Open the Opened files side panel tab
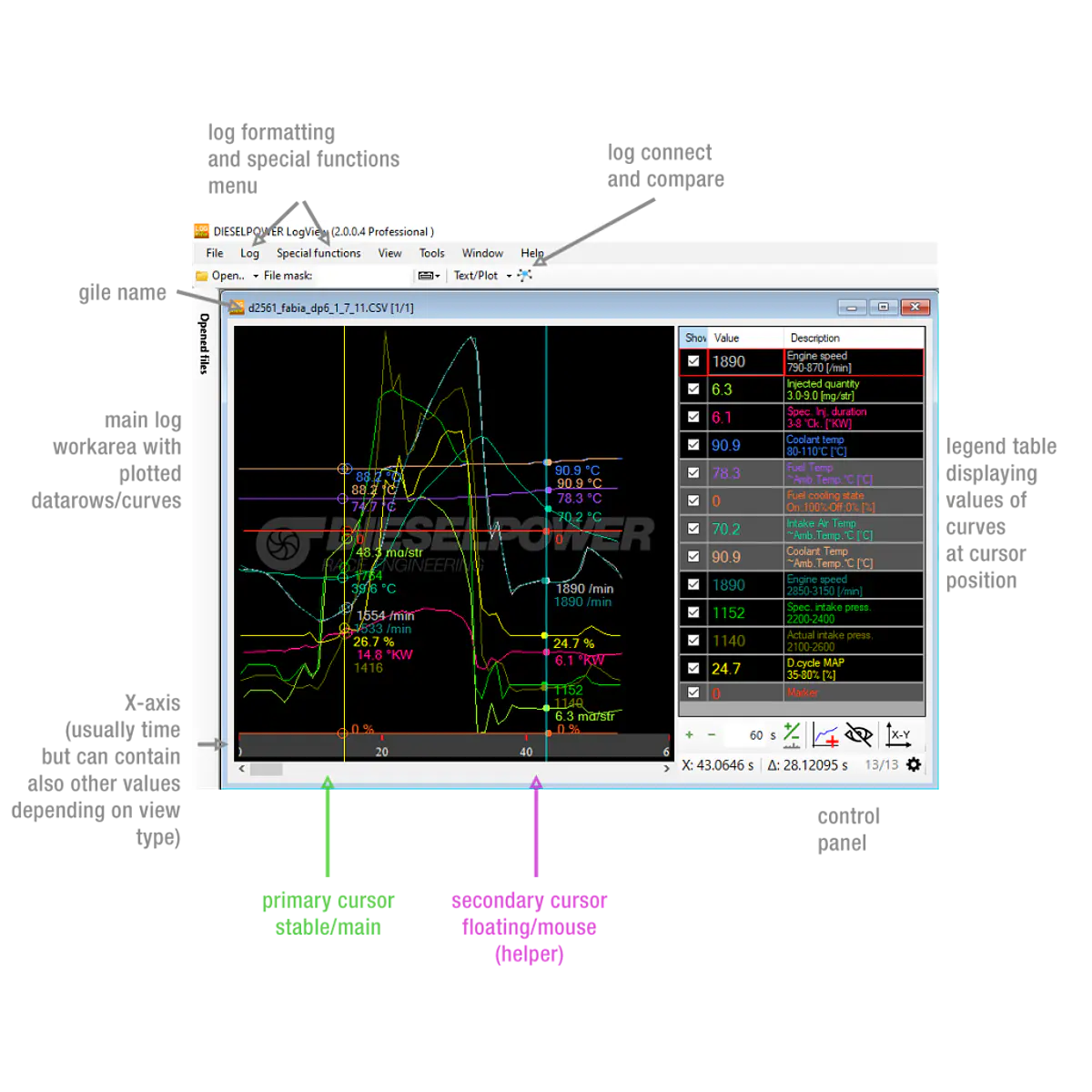 pos(204,343)
